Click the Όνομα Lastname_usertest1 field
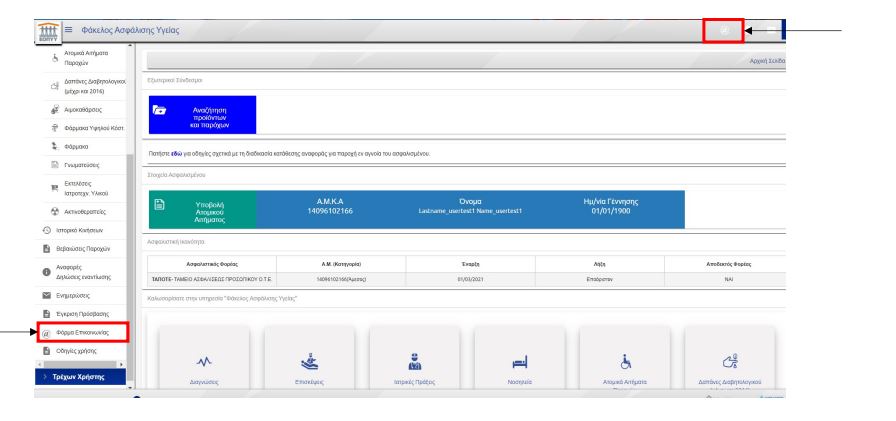 coord(470,206)
